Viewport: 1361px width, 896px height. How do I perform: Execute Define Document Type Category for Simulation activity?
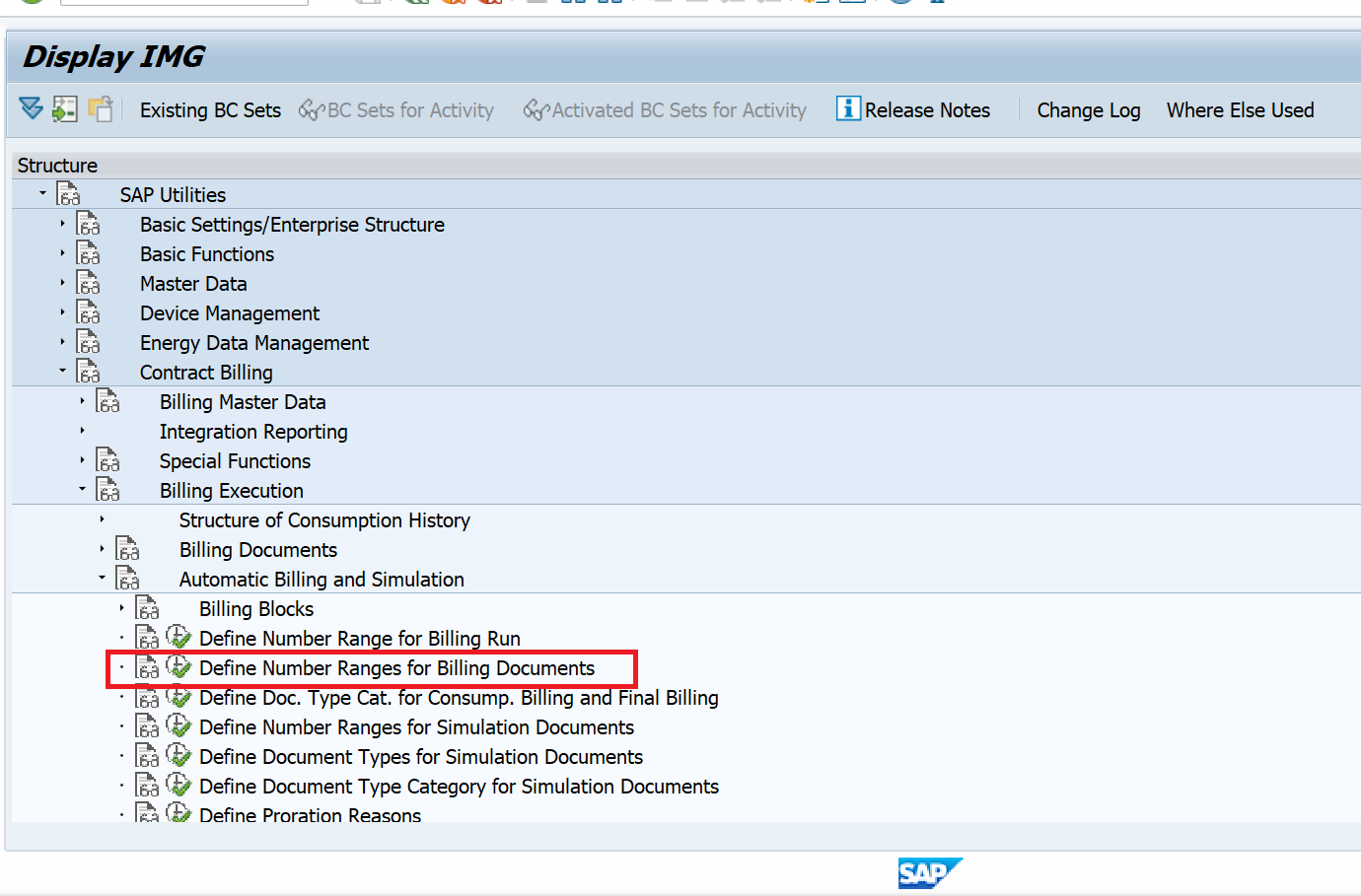pyautogui.click(x=179, y=786)
